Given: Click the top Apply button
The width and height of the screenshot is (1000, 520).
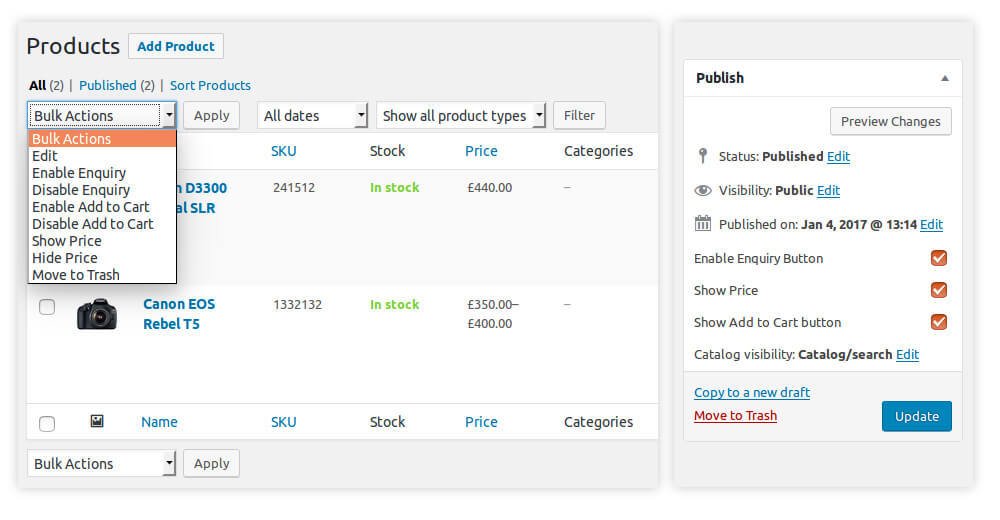Looking at the screenshot, I should coord(212,115).
